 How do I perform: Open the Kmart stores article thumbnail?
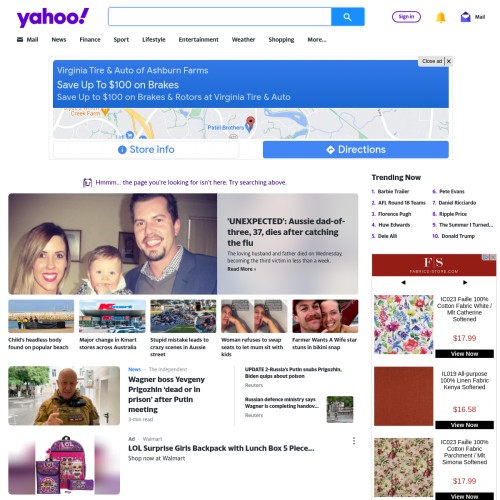pyautogui.click(x=112, y=316)
